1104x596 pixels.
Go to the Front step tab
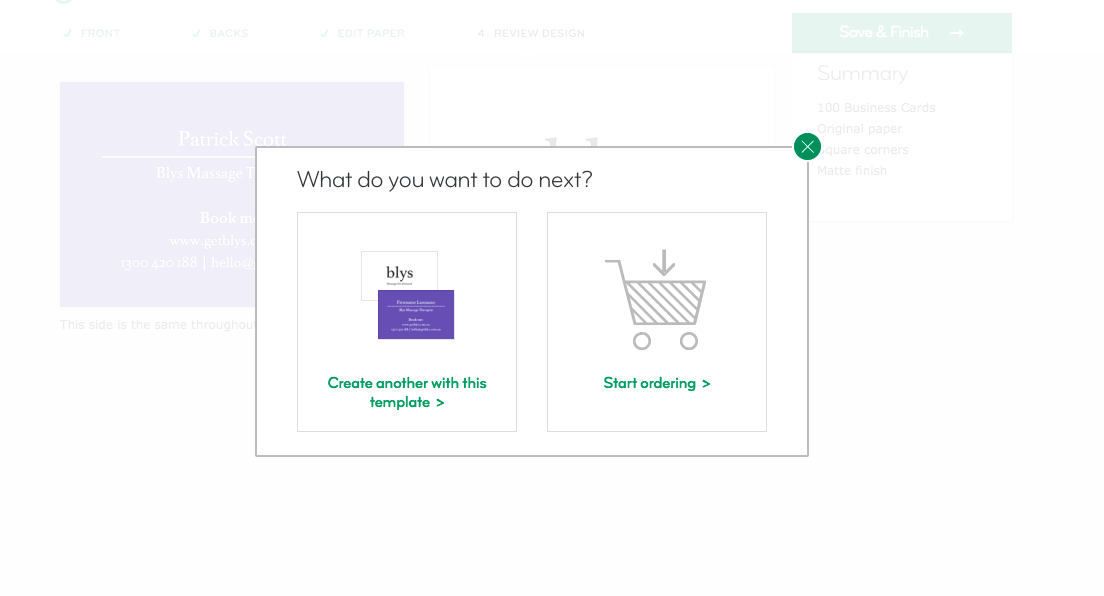(92, 33)
